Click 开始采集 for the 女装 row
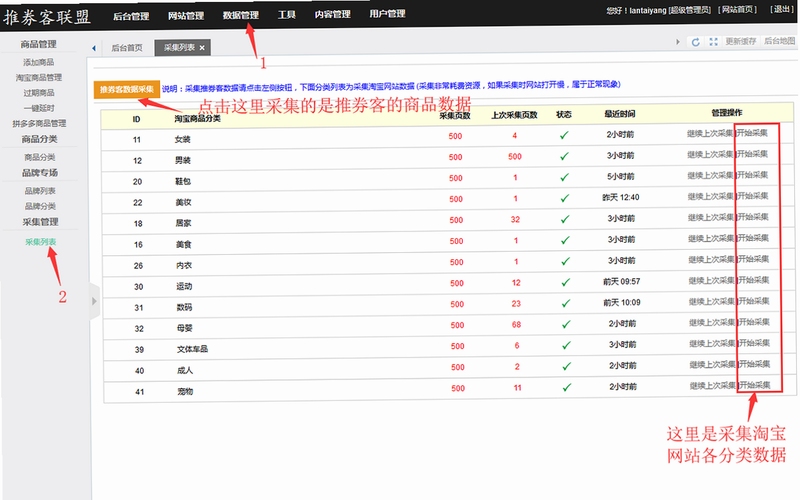800x500 pixels. click(753, 133)
